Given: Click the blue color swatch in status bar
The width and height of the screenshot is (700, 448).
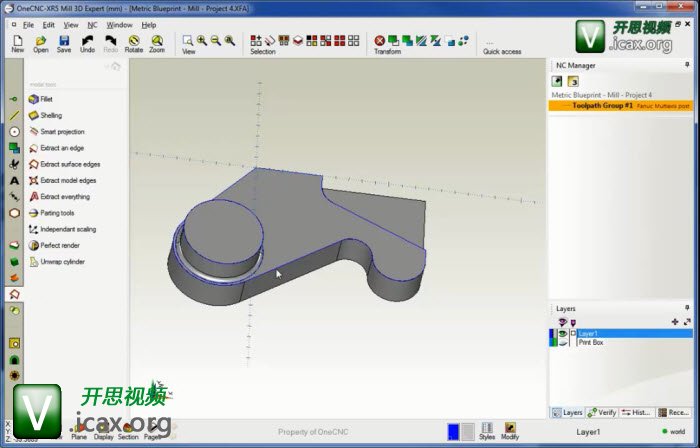Looking at the screenshot, I should click(x=453, y=431).
